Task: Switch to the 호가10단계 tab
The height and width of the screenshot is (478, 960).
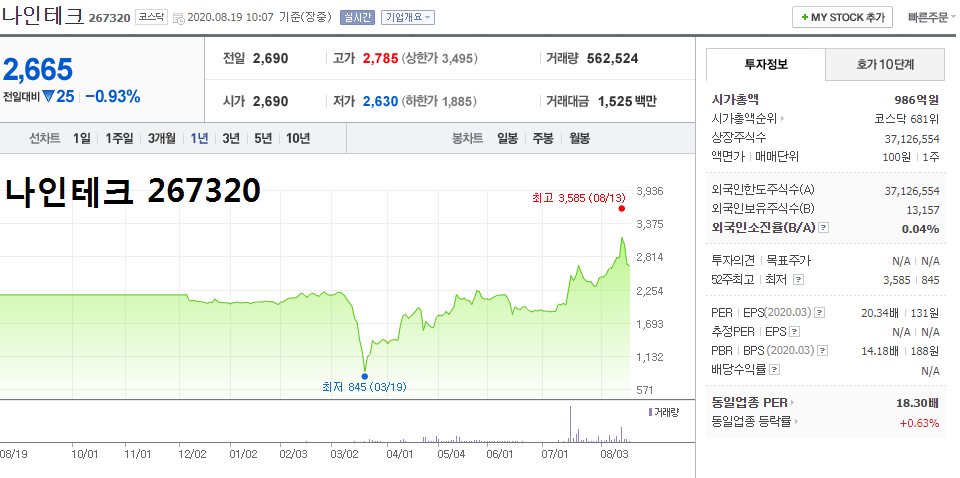Action: 885,64
